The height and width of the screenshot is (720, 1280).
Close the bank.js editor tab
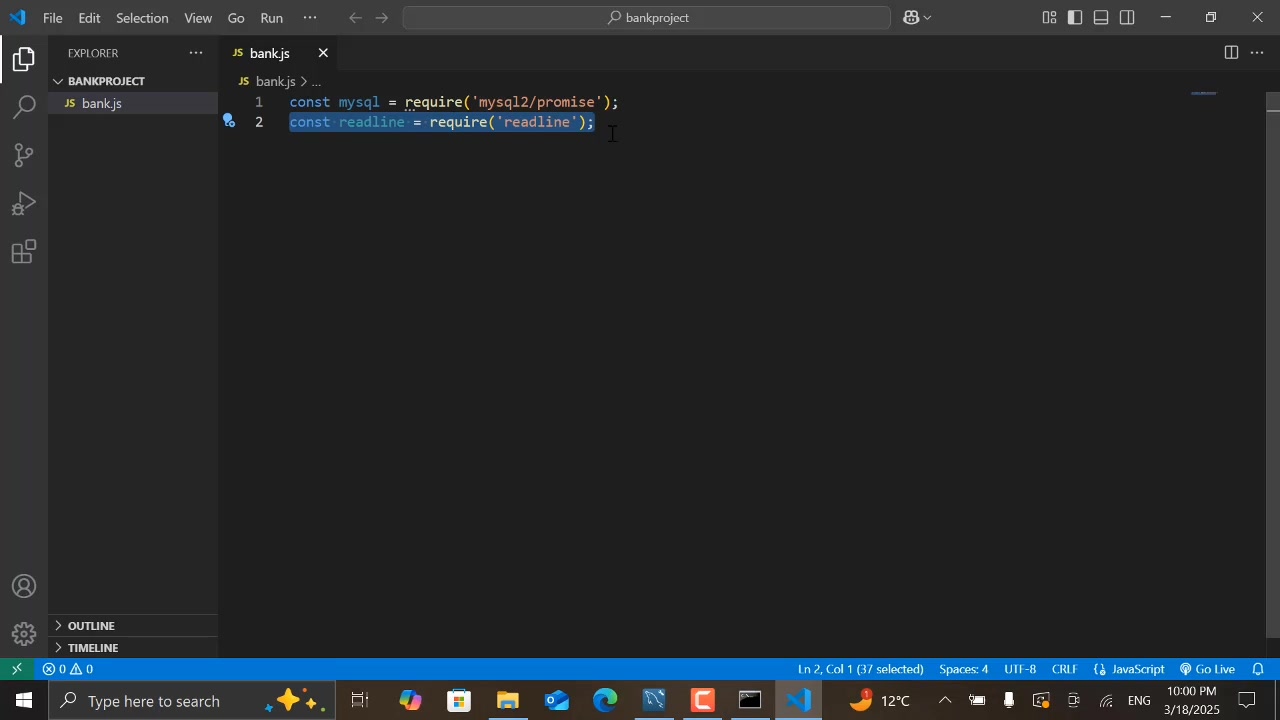pos(323,53)
